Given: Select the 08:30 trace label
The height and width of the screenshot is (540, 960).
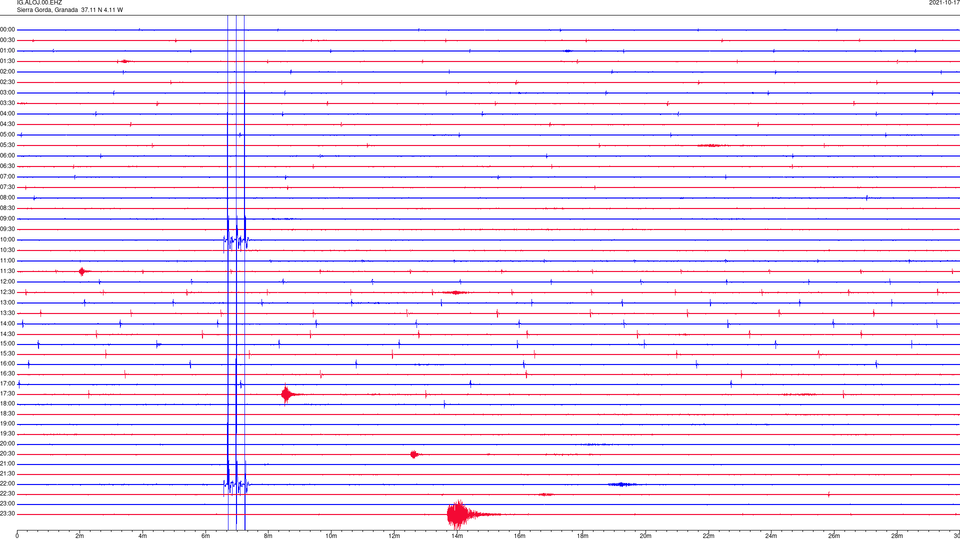Looking at the screenshot, I should pos(8,208).
